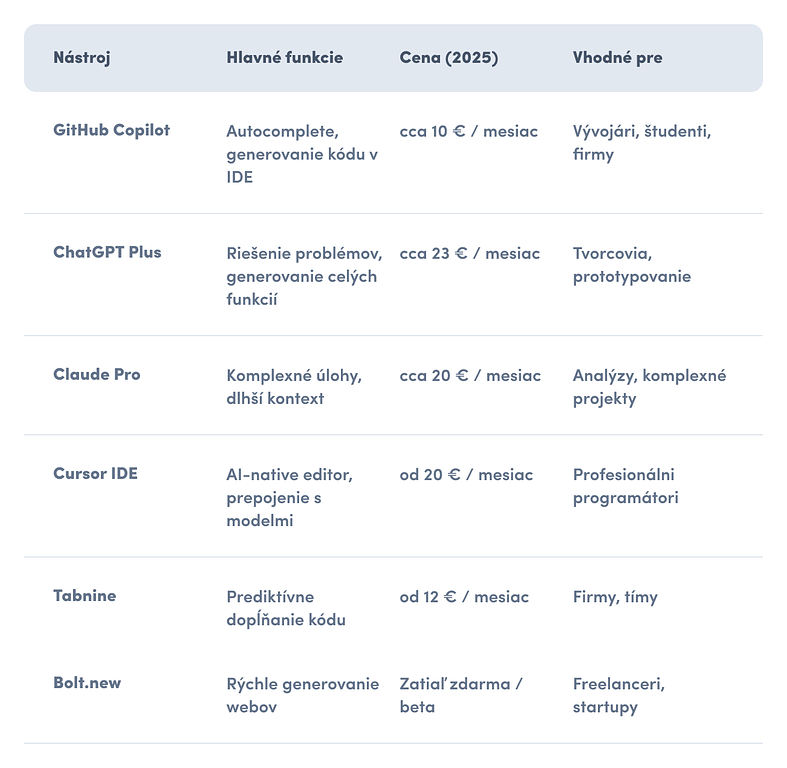The height and width of the screenshot is (768, 787).
Task: Click the Profesionálni programátori cell
Action: (625, 486)
